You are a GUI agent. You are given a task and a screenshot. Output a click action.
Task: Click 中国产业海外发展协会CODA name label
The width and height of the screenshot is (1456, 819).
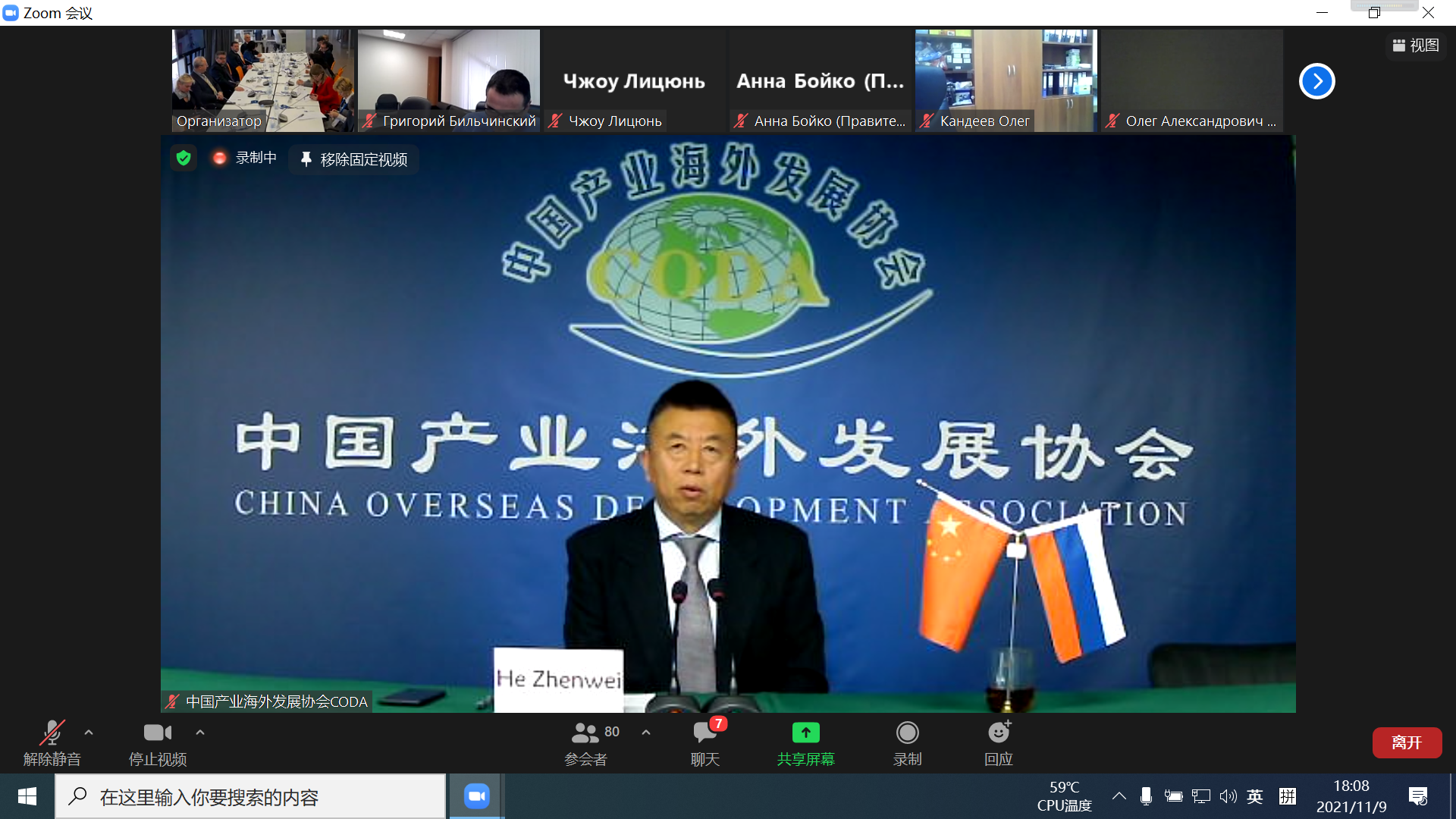click(268, 701)
